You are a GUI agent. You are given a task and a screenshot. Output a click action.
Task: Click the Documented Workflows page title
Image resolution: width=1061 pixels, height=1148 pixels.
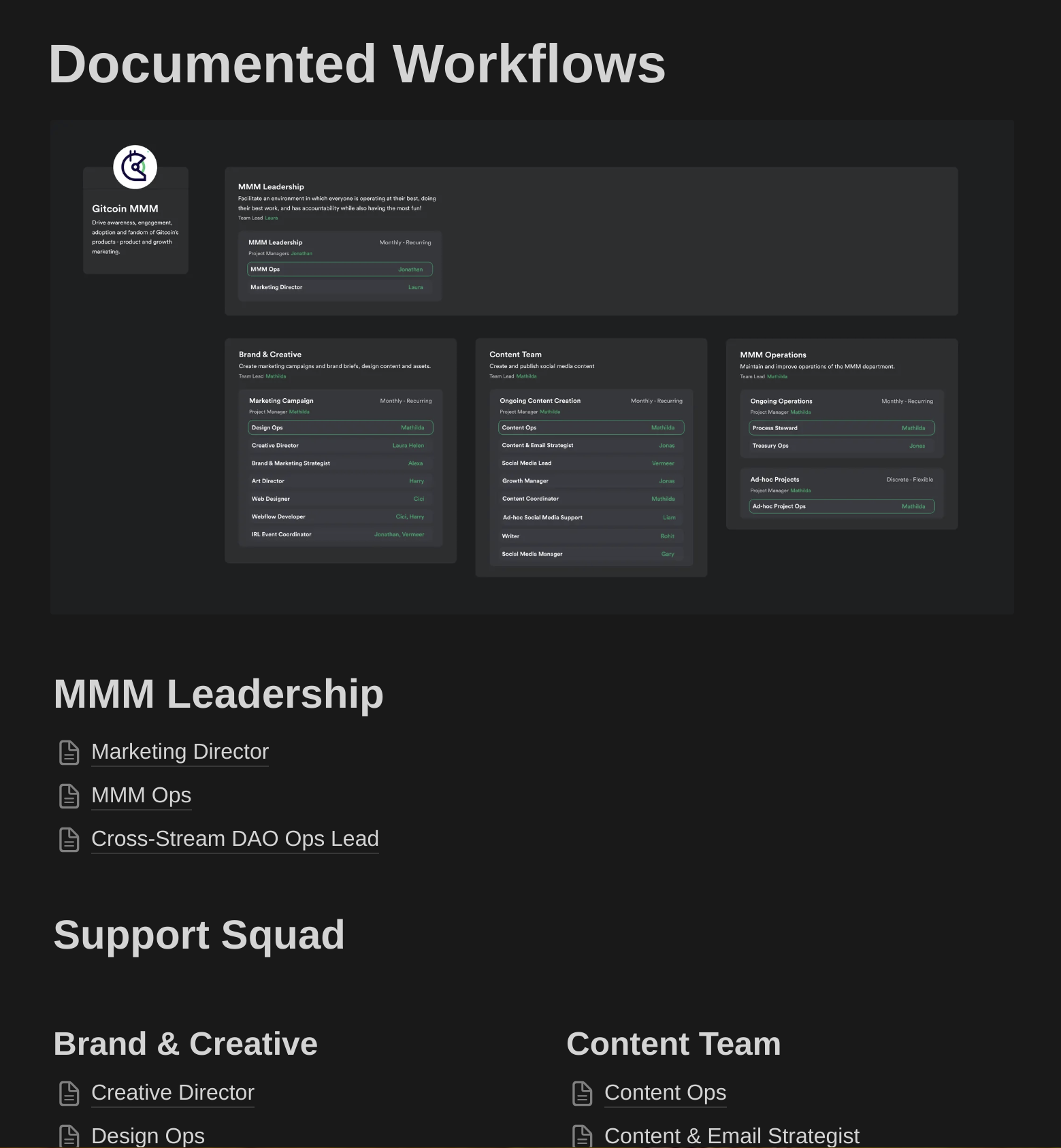[x=357, y=64]
